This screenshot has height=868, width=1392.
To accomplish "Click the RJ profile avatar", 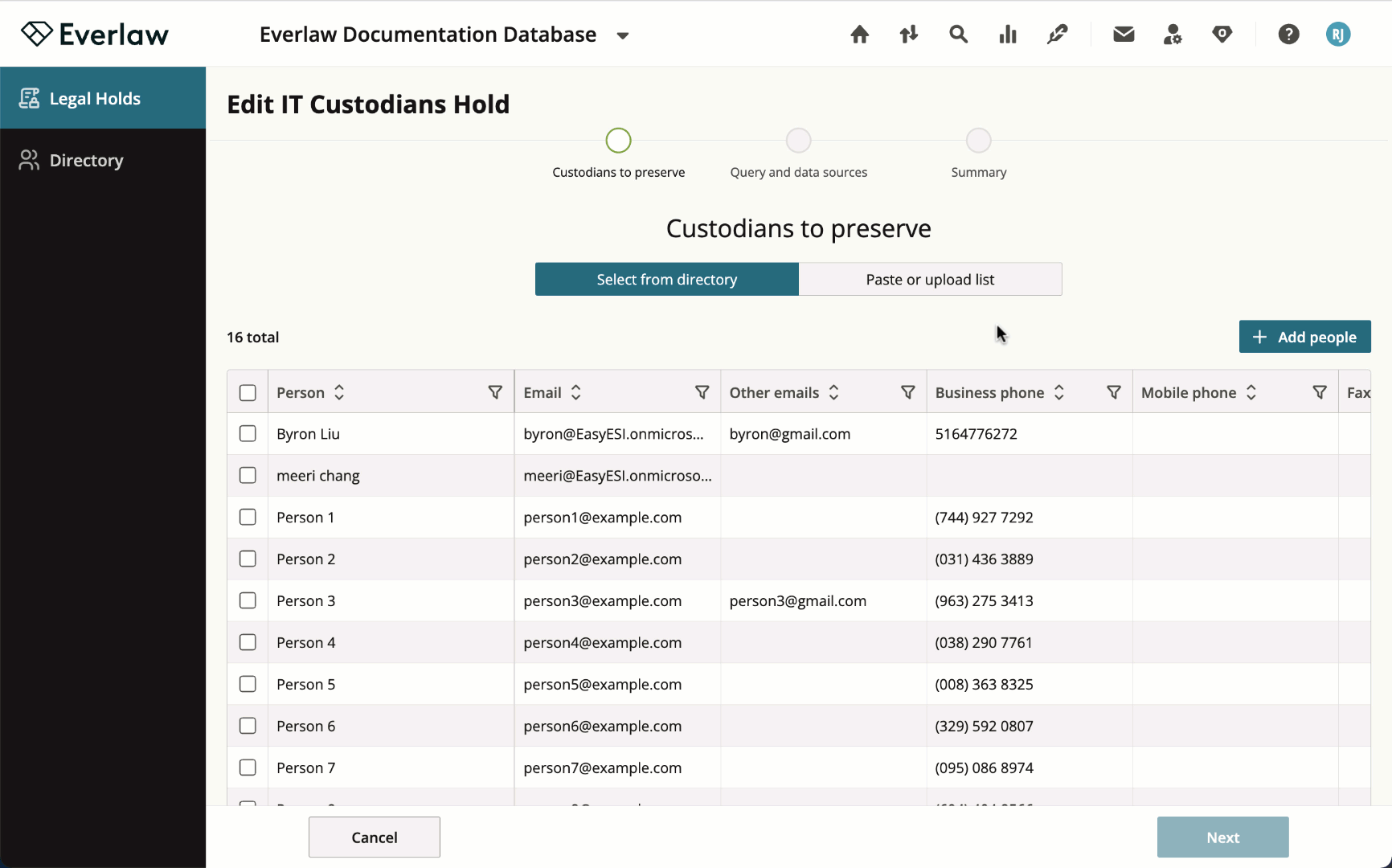I will pyautogui.click(x=1338, y=35).
